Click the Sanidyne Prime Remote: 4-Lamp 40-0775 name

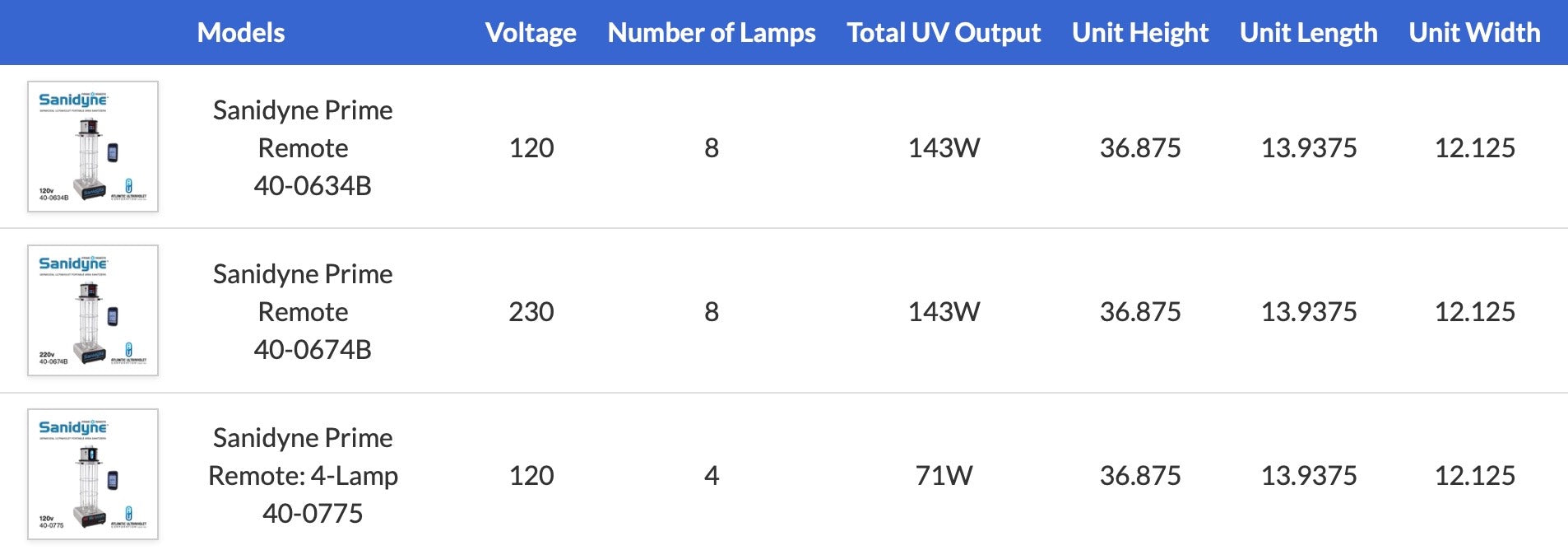(x=303, y=476)
